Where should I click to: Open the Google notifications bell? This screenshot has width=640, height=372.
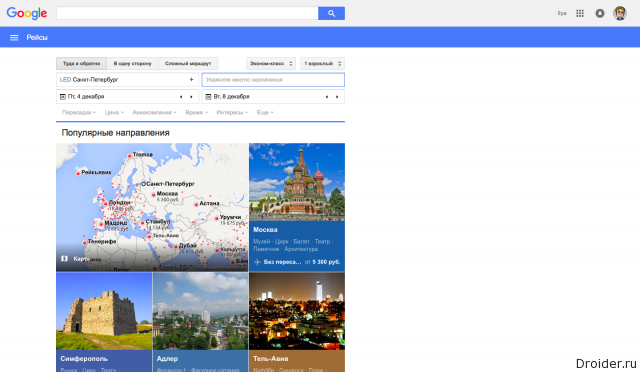pos(600,13)
